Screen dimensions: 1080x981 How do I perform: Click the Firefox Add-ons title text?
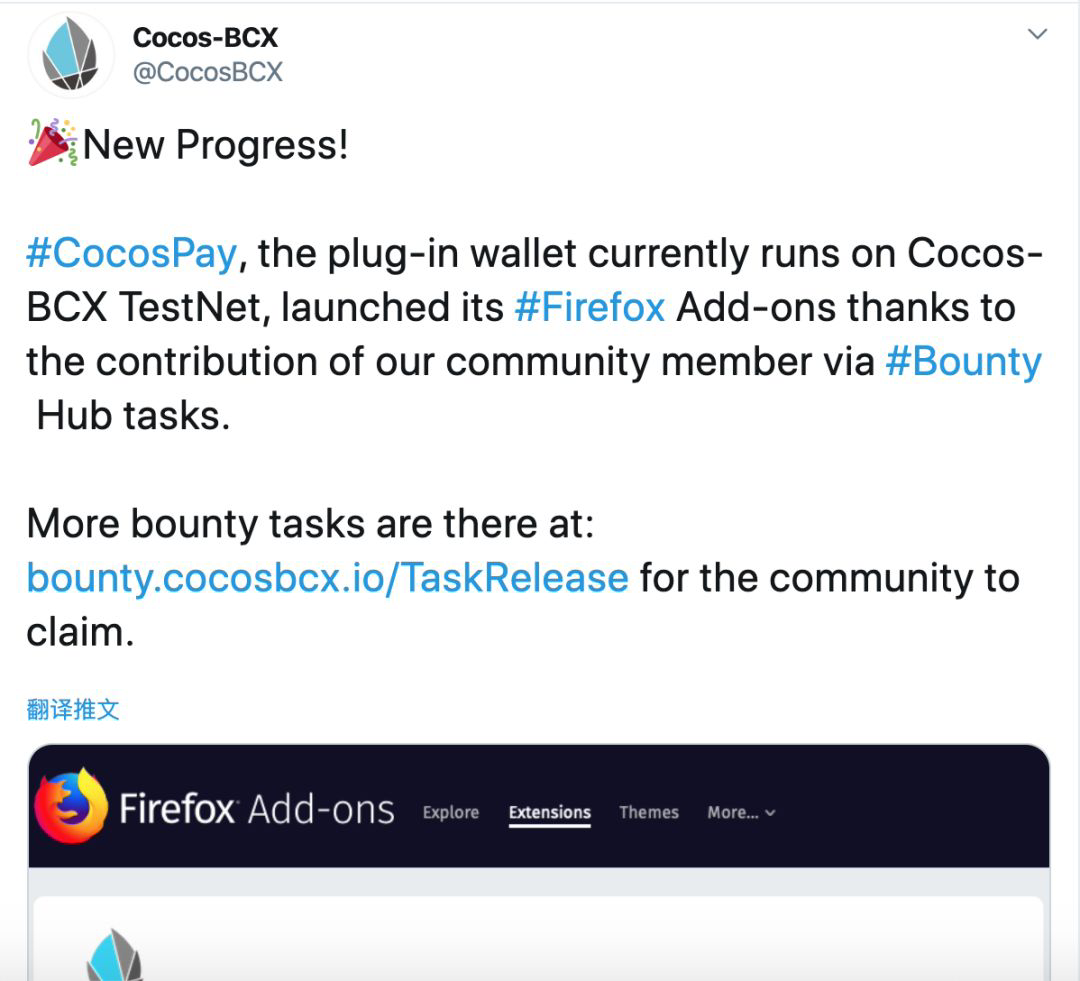[256, 809]
